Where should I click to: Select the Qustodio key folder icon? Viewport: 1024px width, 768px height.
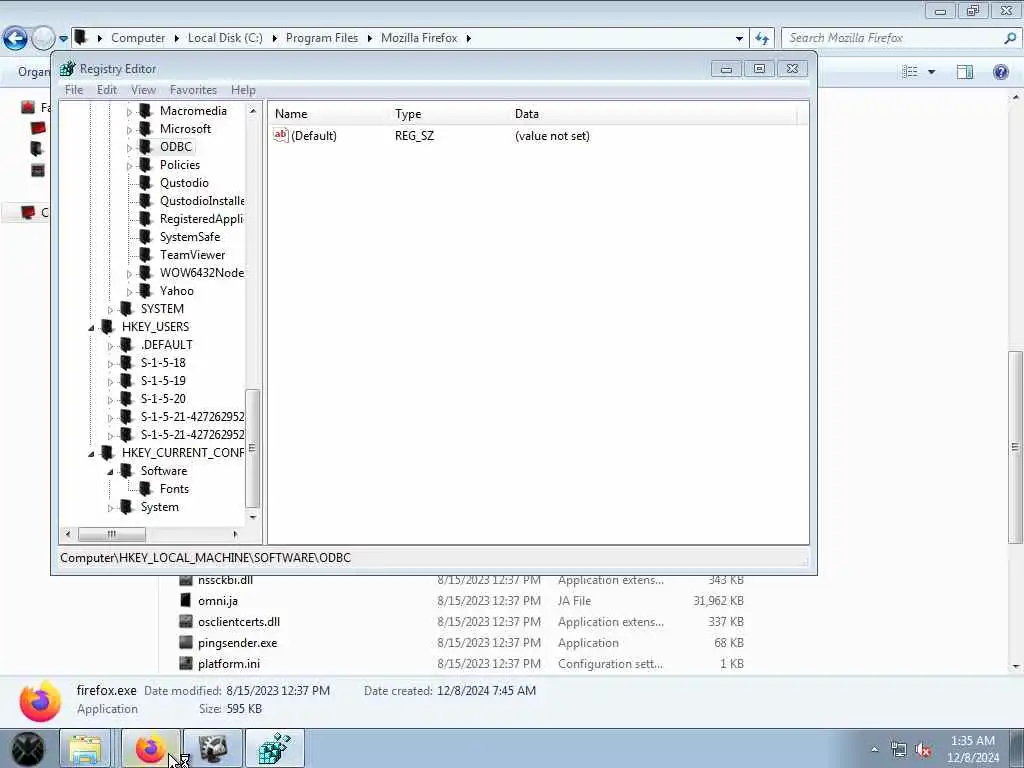click(x=146, y=183)
